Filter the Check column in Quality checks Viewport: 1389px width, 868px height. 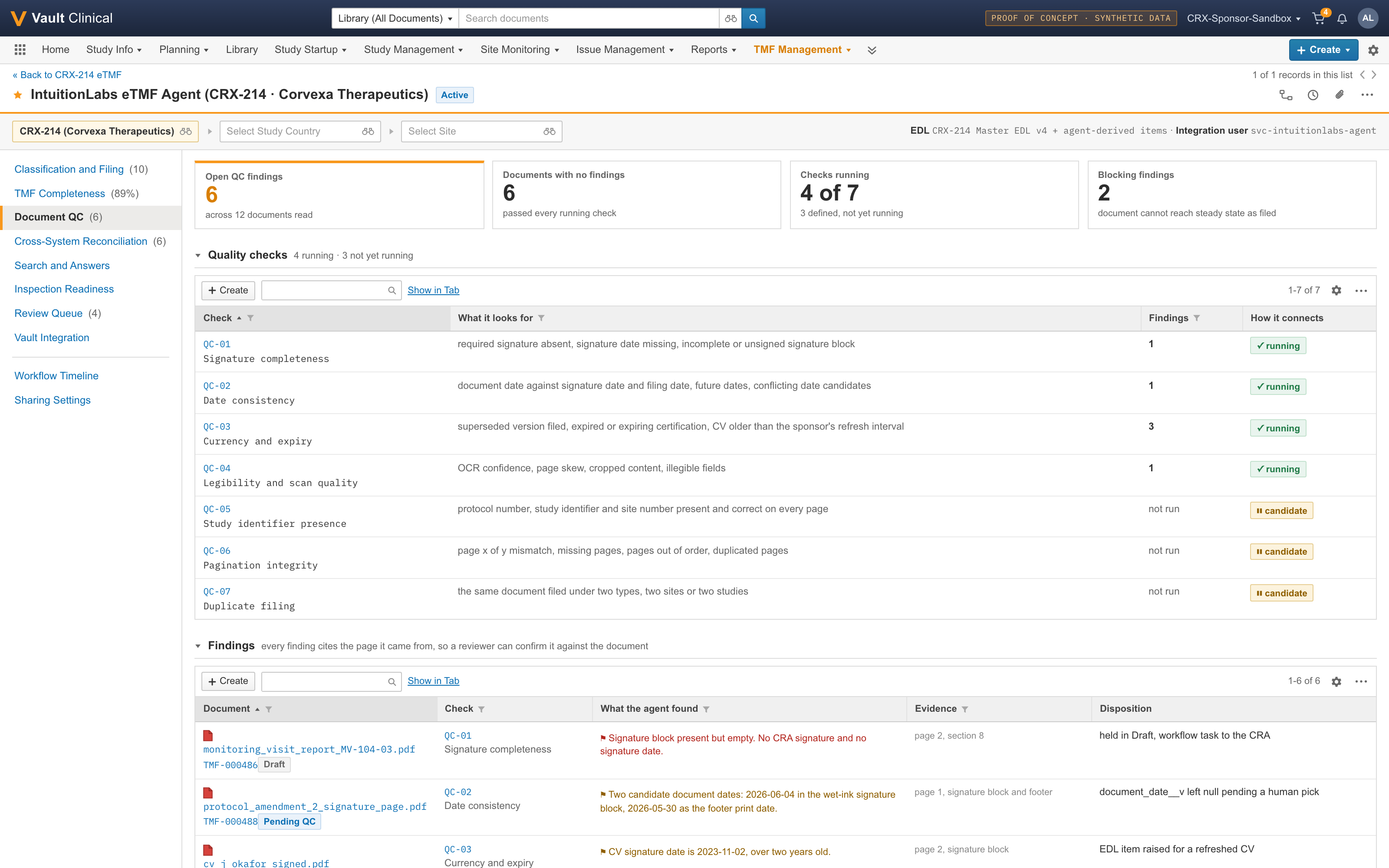(x=250, y=318)
